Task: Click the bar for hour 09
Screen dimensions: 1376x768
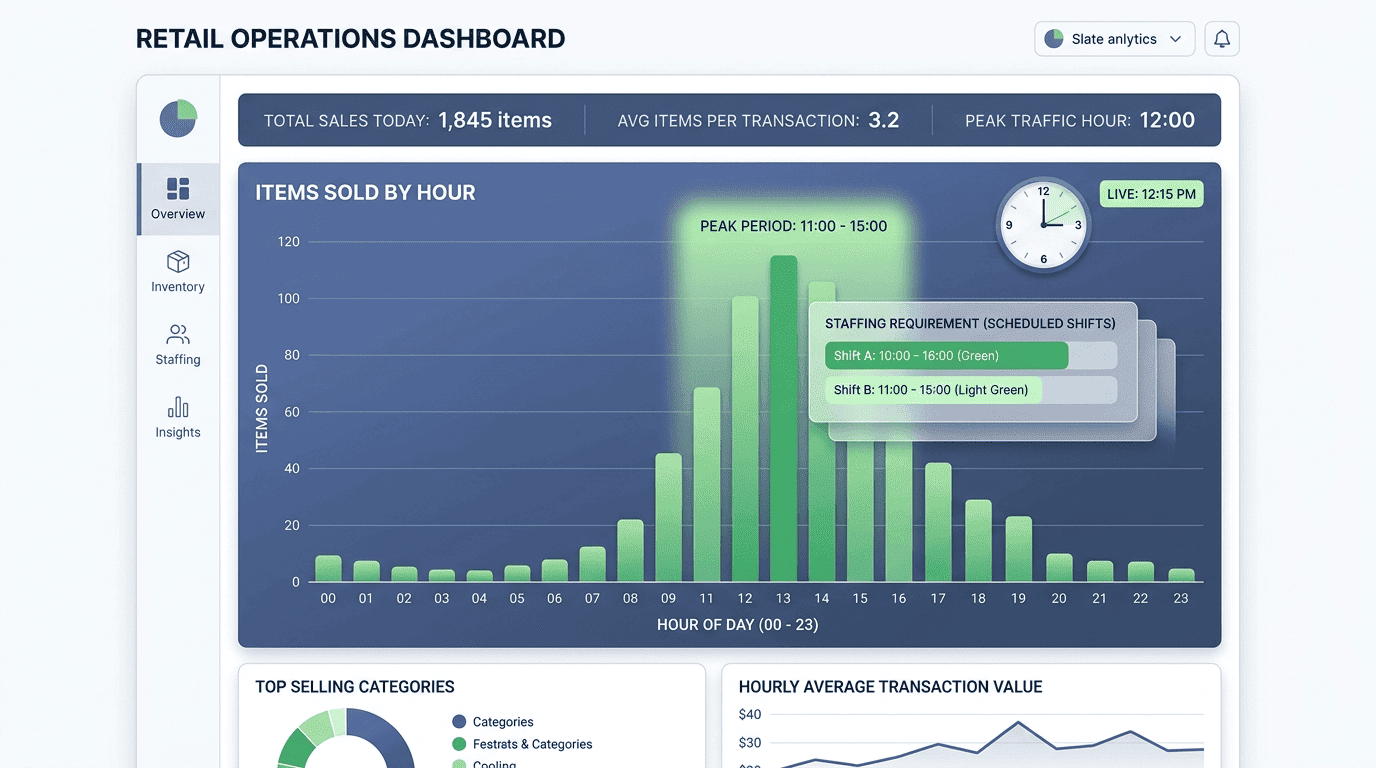Action: pos(669,518)
